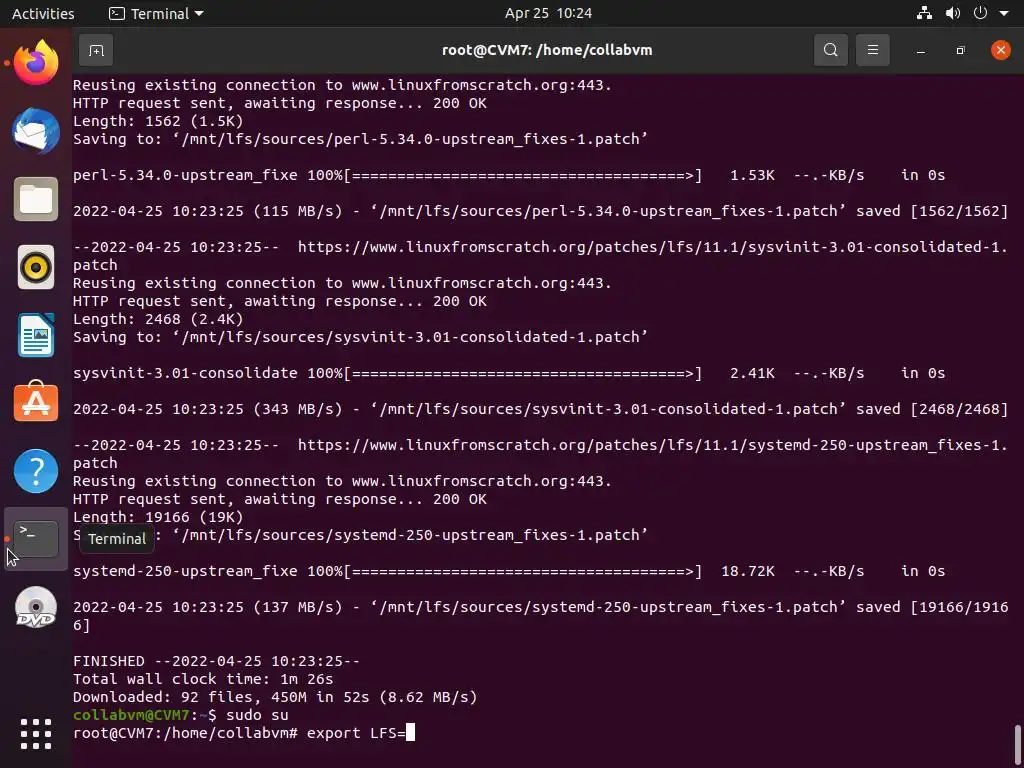The height and width of the screenshot is (768, 1024).
Task: Select the Terminal icon in the dock
Action: coord(36,539)
